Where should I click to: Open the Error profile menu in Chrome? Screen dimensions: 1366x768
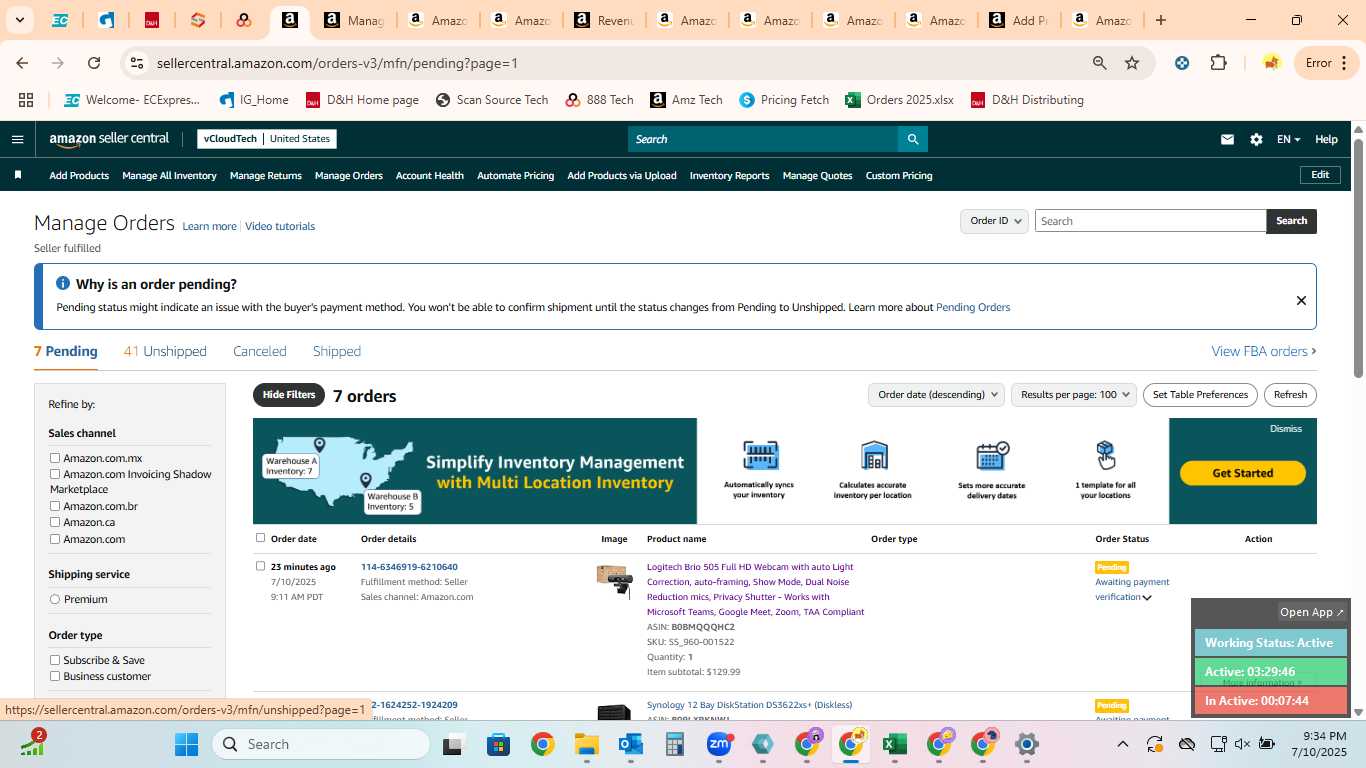(1327, 63)
